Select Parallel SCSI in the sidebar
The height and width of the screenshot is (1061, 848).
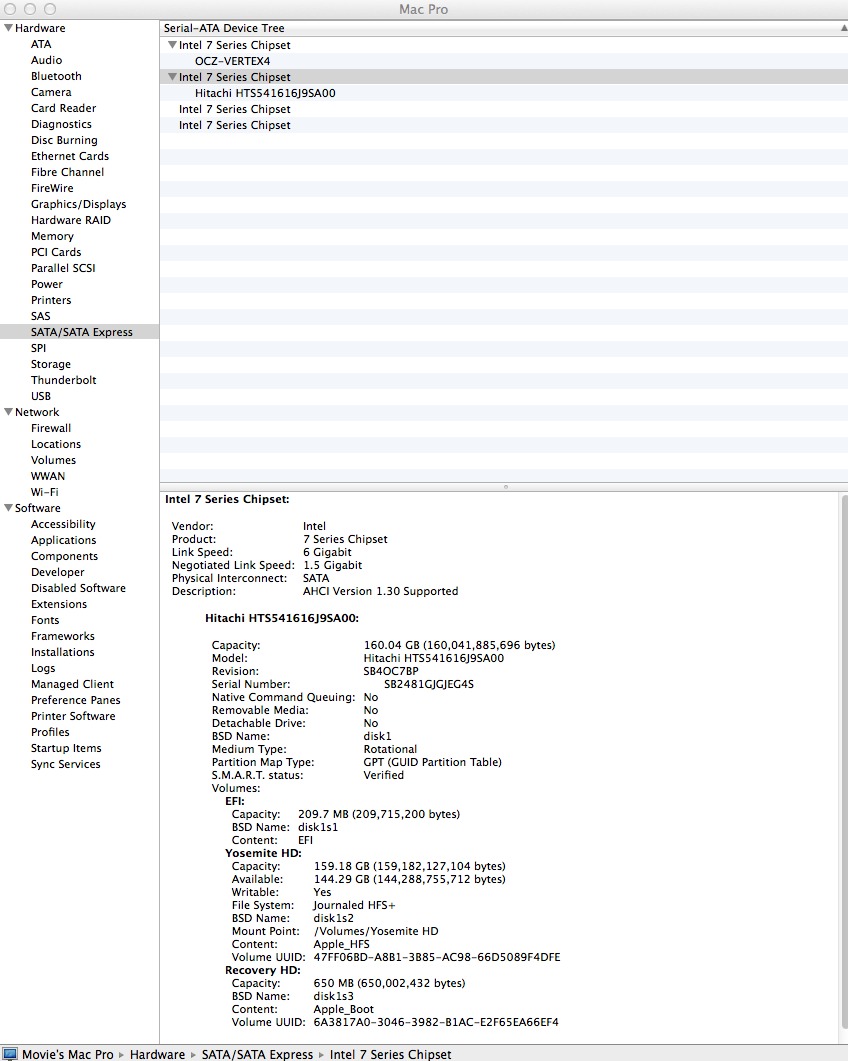tap(63, 269)
